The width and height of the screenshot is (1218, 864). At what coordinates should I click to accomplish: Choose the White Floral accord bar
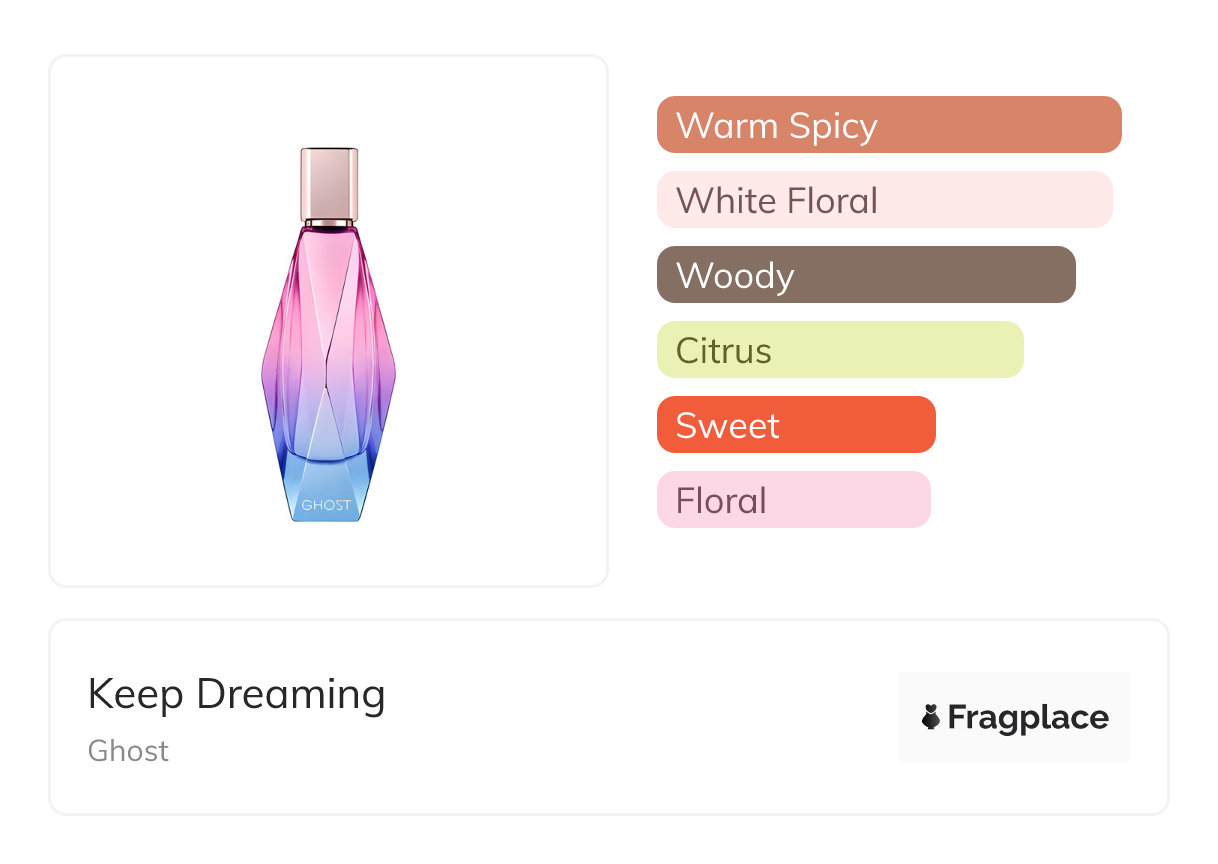884,200
